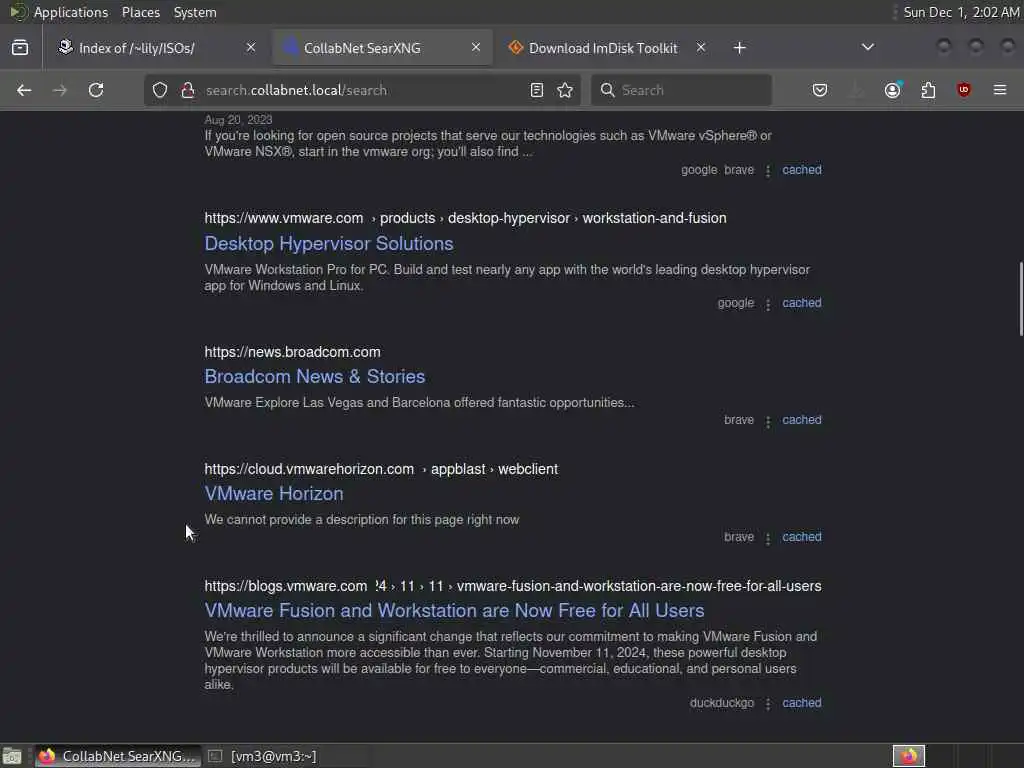Focus the toolbar Search box
This screenshot has width=1024, height=768.
pos(681,90)
